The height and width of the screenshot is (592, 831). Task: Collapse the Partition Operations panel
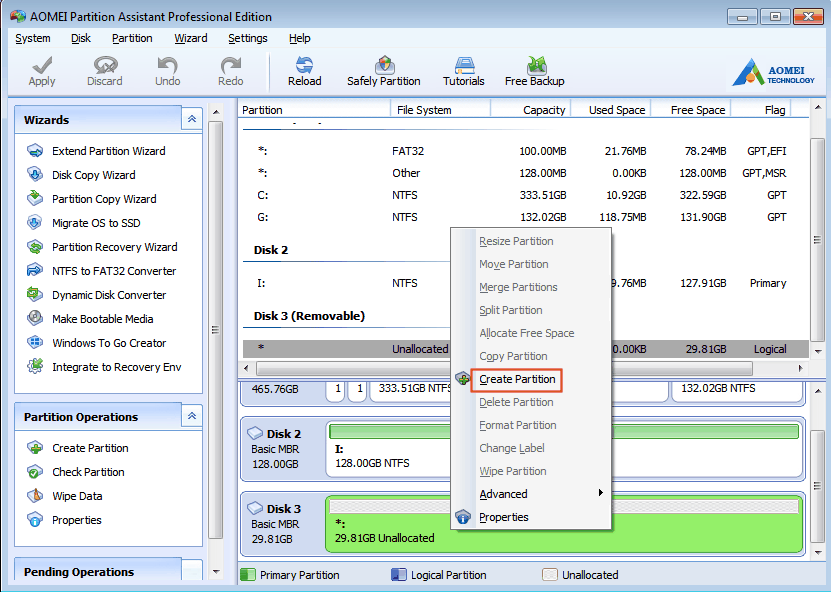click(192, 416)
